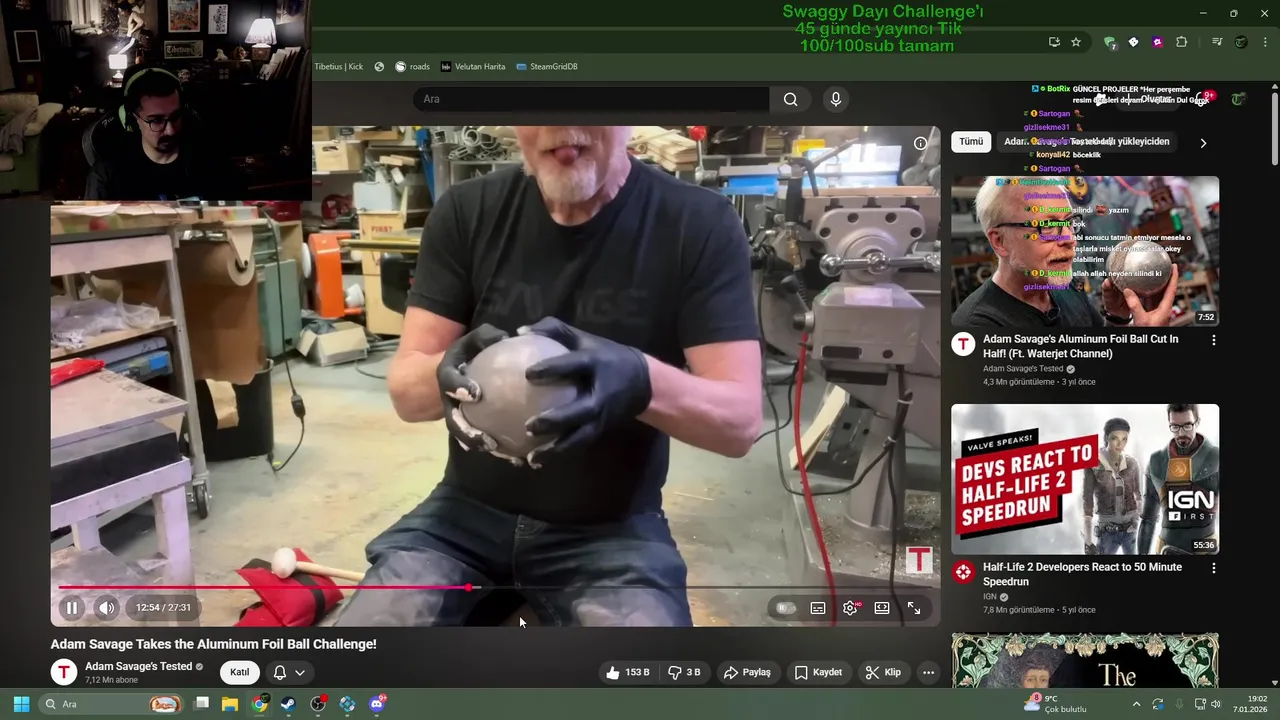Mute the video volume
Viewport: 1280px width, 720px height.
pyautogui.click(x=107, y=607)
